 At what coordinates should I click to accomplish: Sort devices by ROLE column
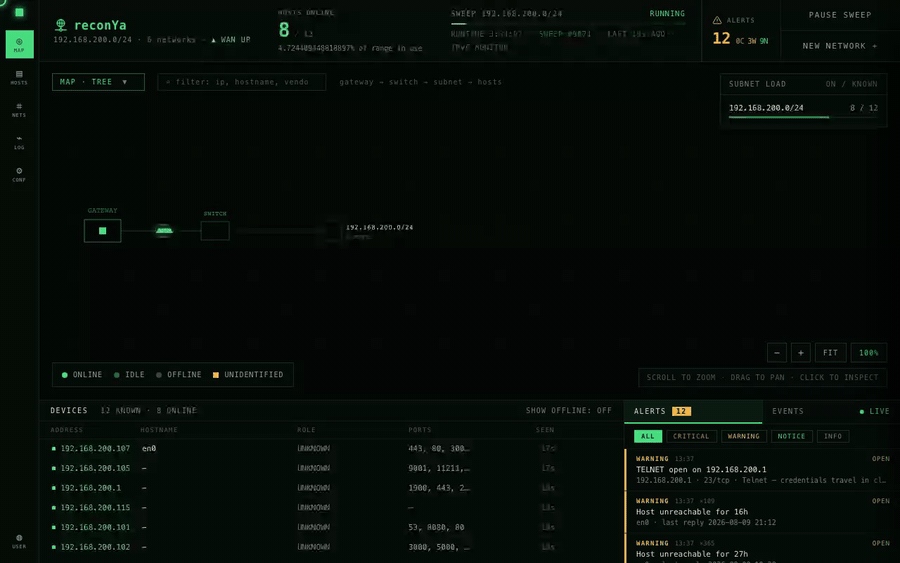tap(307, 430)
